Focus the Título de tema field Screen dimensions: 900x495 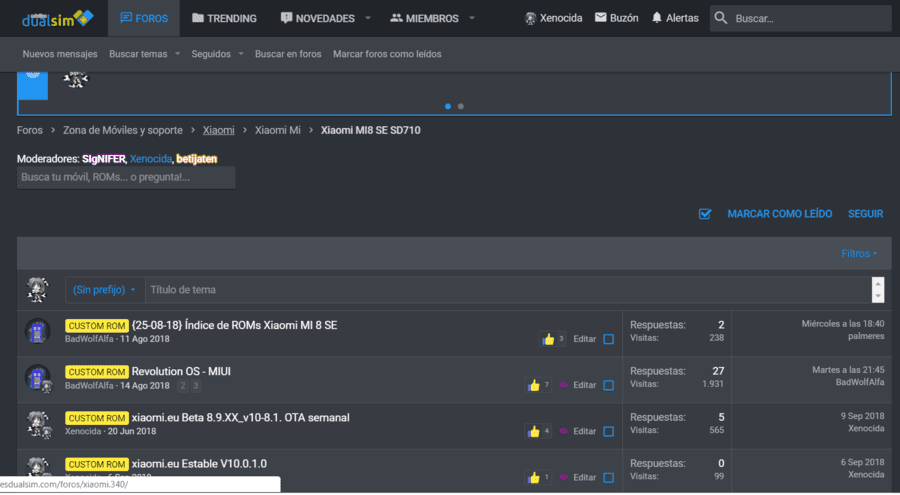pyautogui.click(x=508, y=290)
